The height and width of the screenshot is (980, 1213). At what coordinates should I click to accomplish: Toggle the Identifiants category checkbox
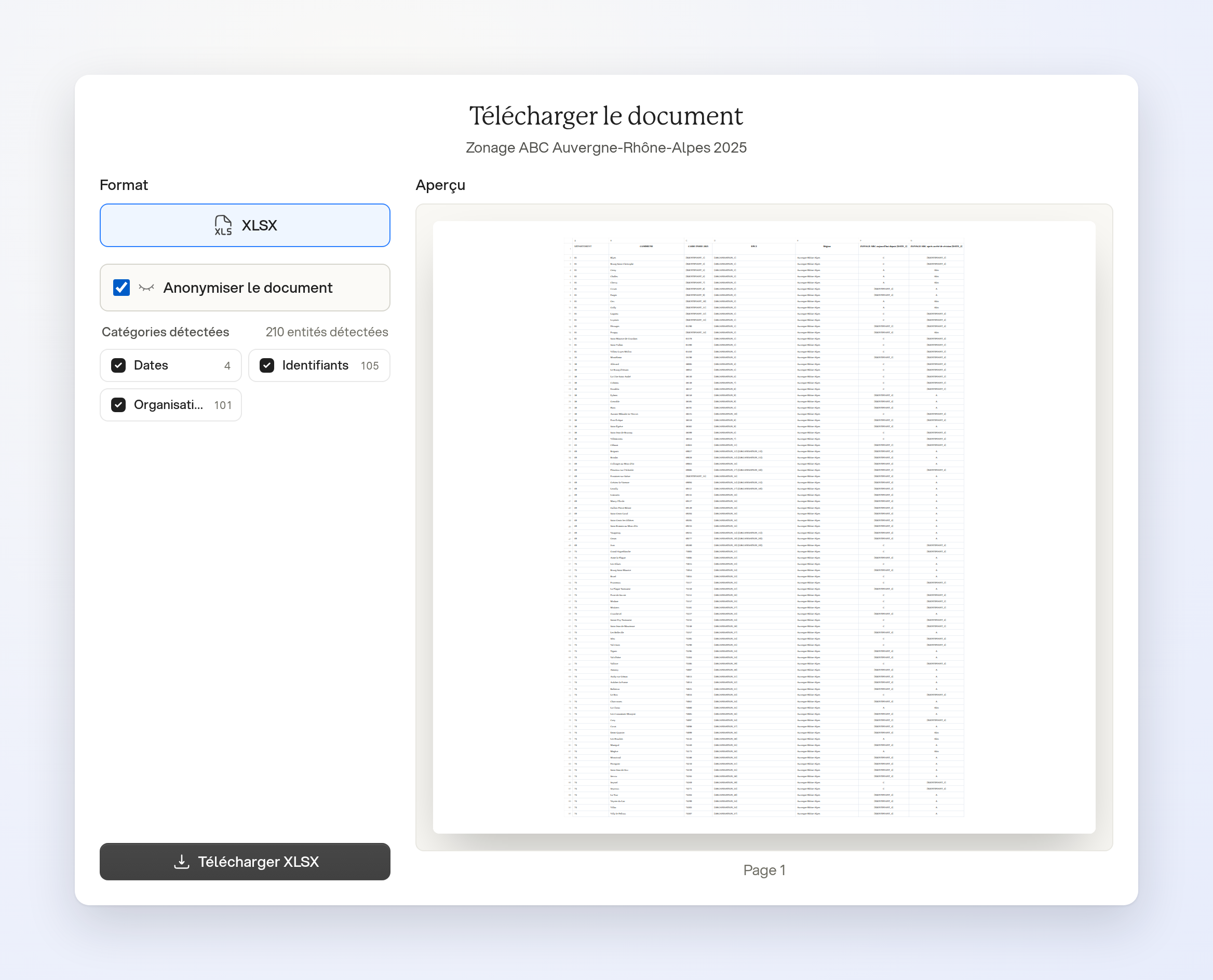(x=267, y=365)
